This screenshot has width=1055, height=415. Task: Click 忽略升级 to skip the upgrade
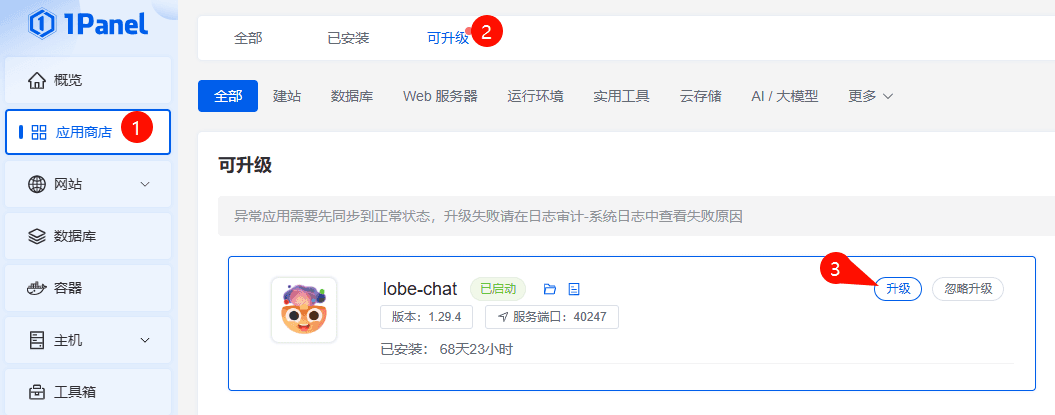pyautogui.click(x=967, y=288)
